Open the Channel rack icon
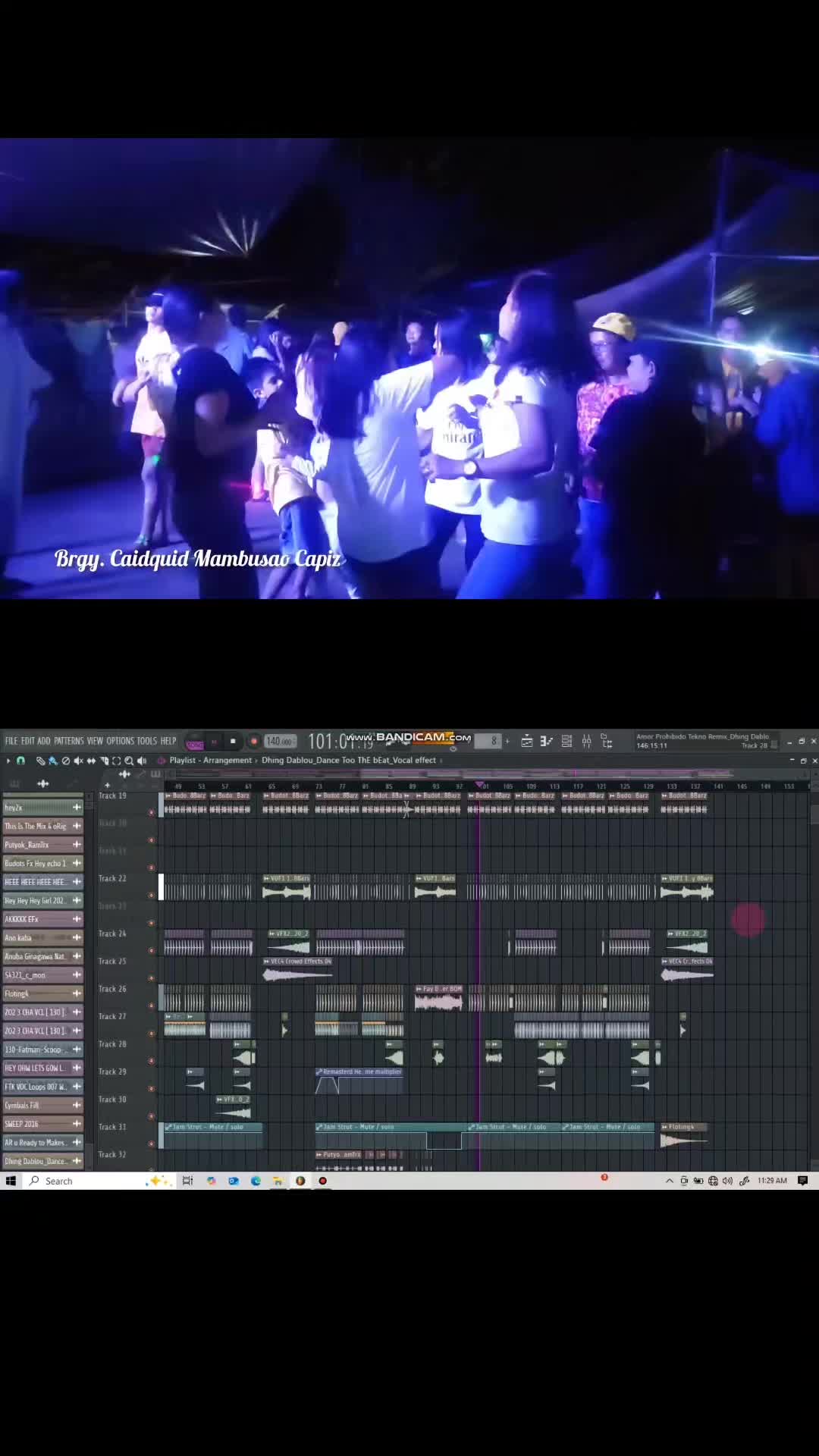 click(x=566, y=742)
